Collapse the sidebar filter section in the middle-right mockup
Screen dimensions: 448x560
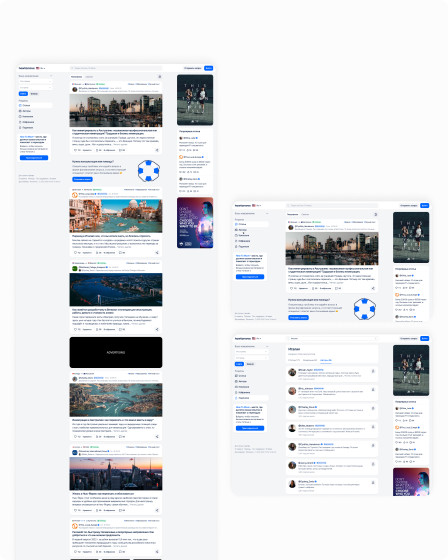267,214
